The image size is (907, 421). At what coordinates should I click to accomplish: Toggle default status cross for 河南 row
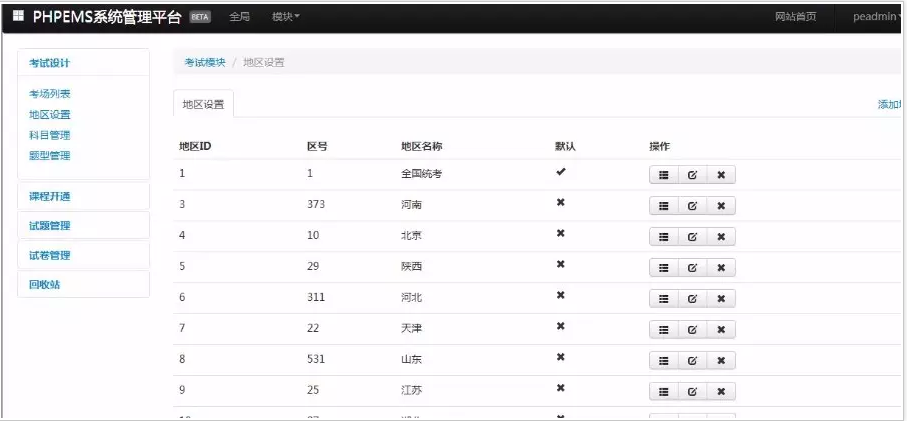pos(561,203)
